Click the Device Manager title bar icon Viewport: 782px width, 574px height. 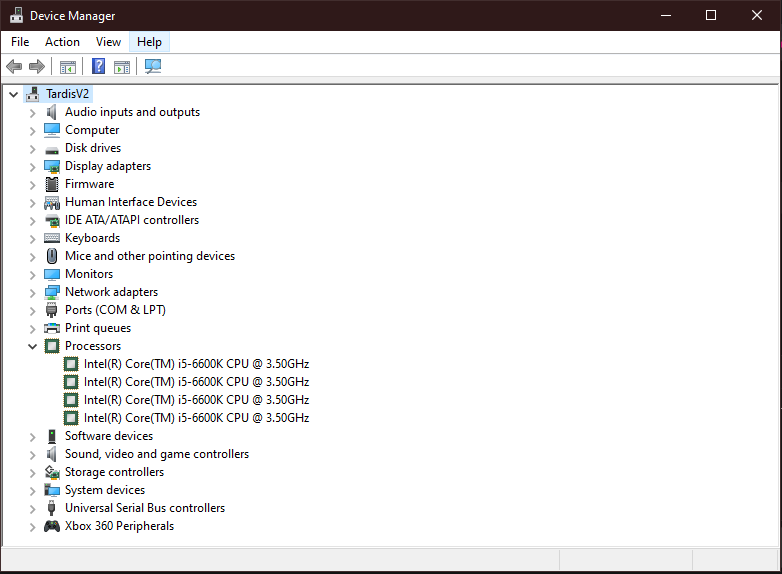pyautogui.click(x=16, y=15)
